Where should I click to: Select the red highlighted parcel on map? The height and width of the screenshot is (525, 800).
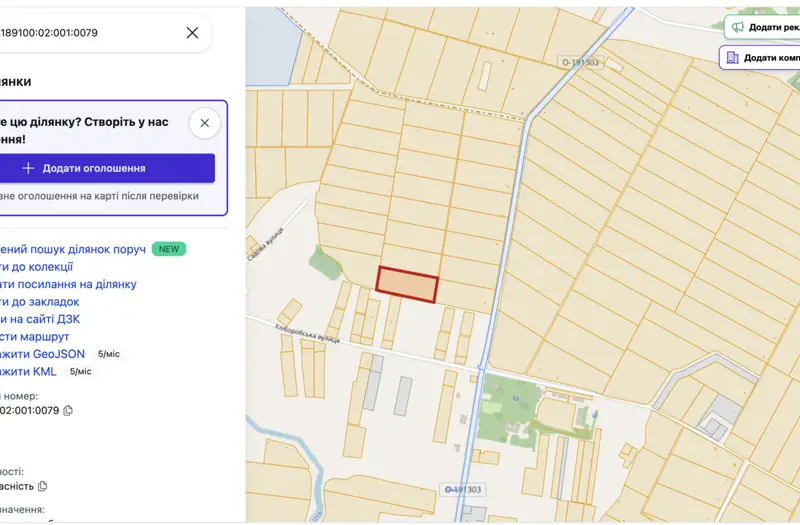[407, 285]
